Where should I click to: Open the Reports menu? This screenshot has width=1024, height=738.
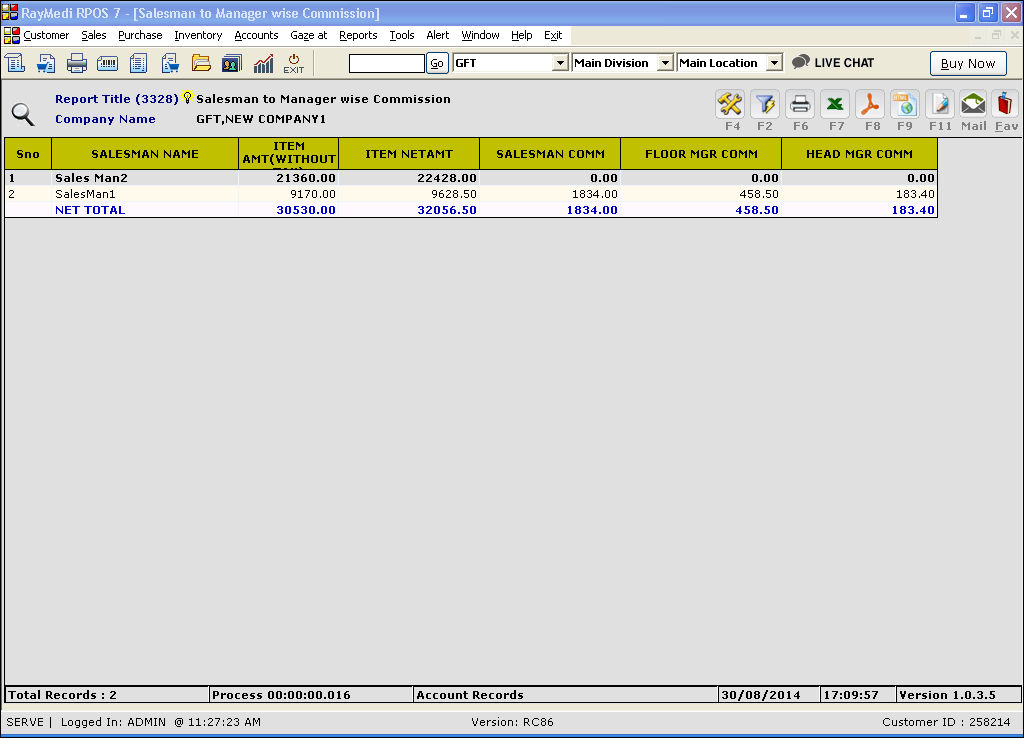point(358,35)
